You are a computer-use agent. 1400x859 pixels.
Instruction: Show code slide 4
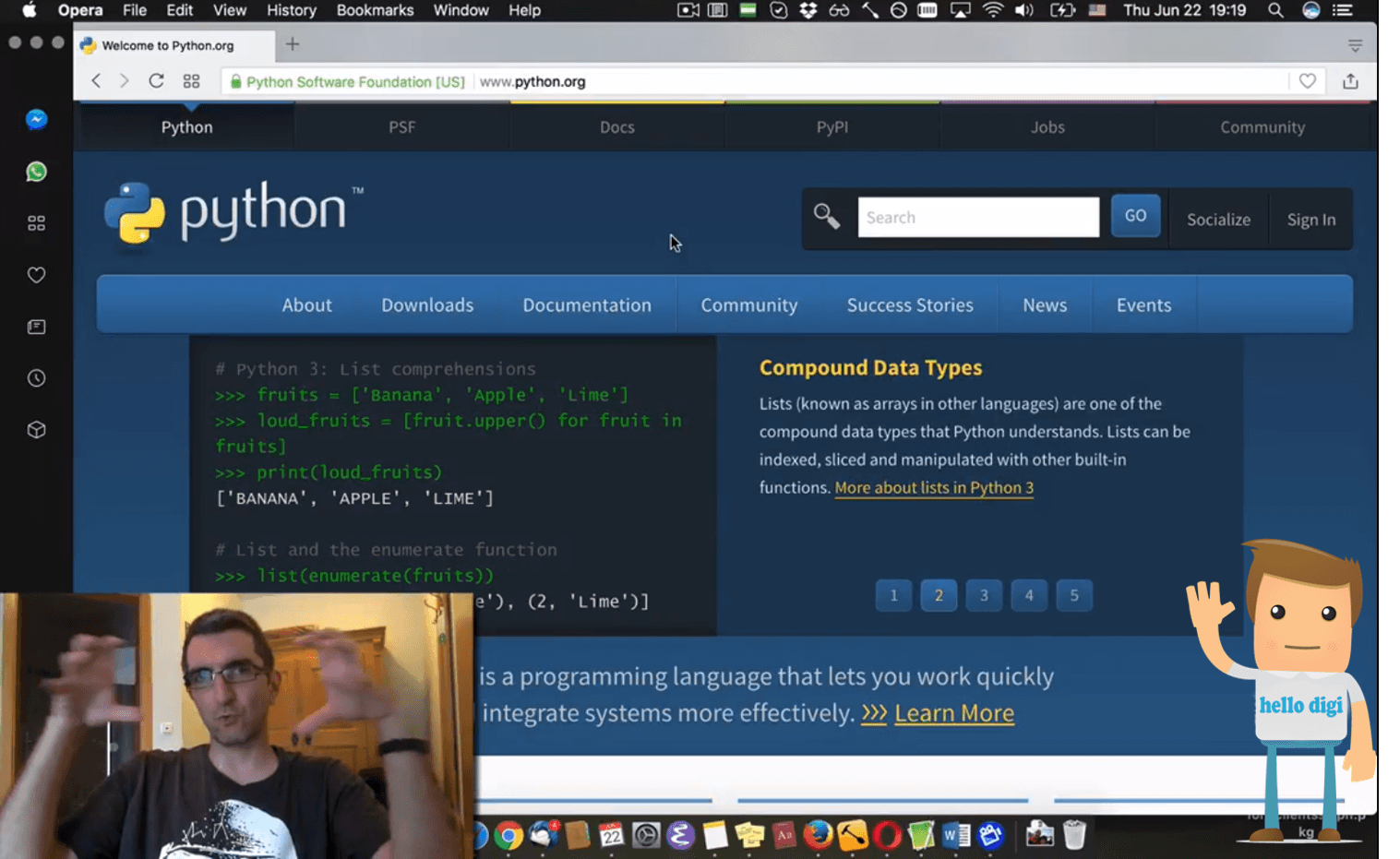click(x=1029, y=595)
